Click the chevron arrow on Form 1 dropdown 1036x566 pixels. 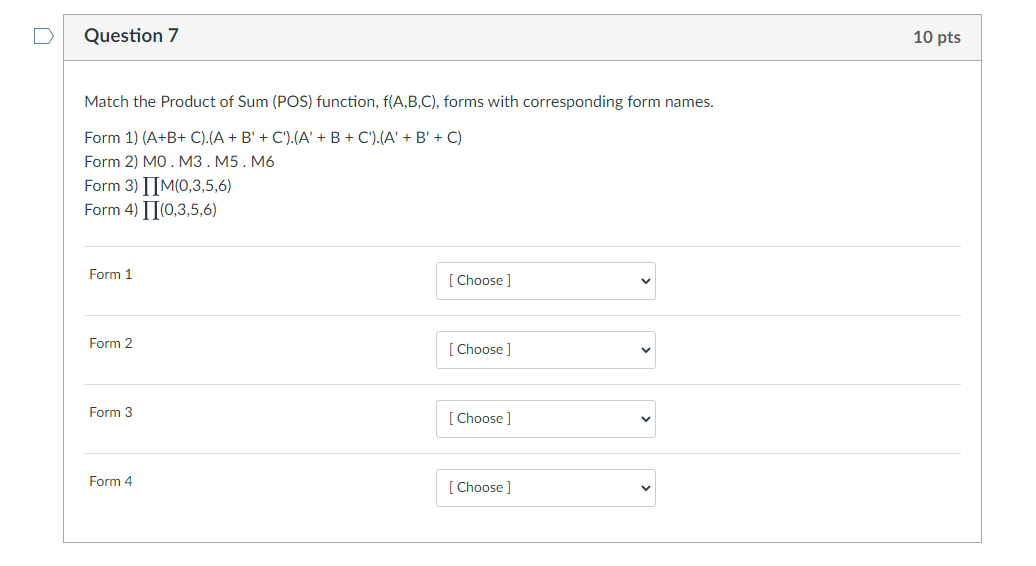[645, 281]
